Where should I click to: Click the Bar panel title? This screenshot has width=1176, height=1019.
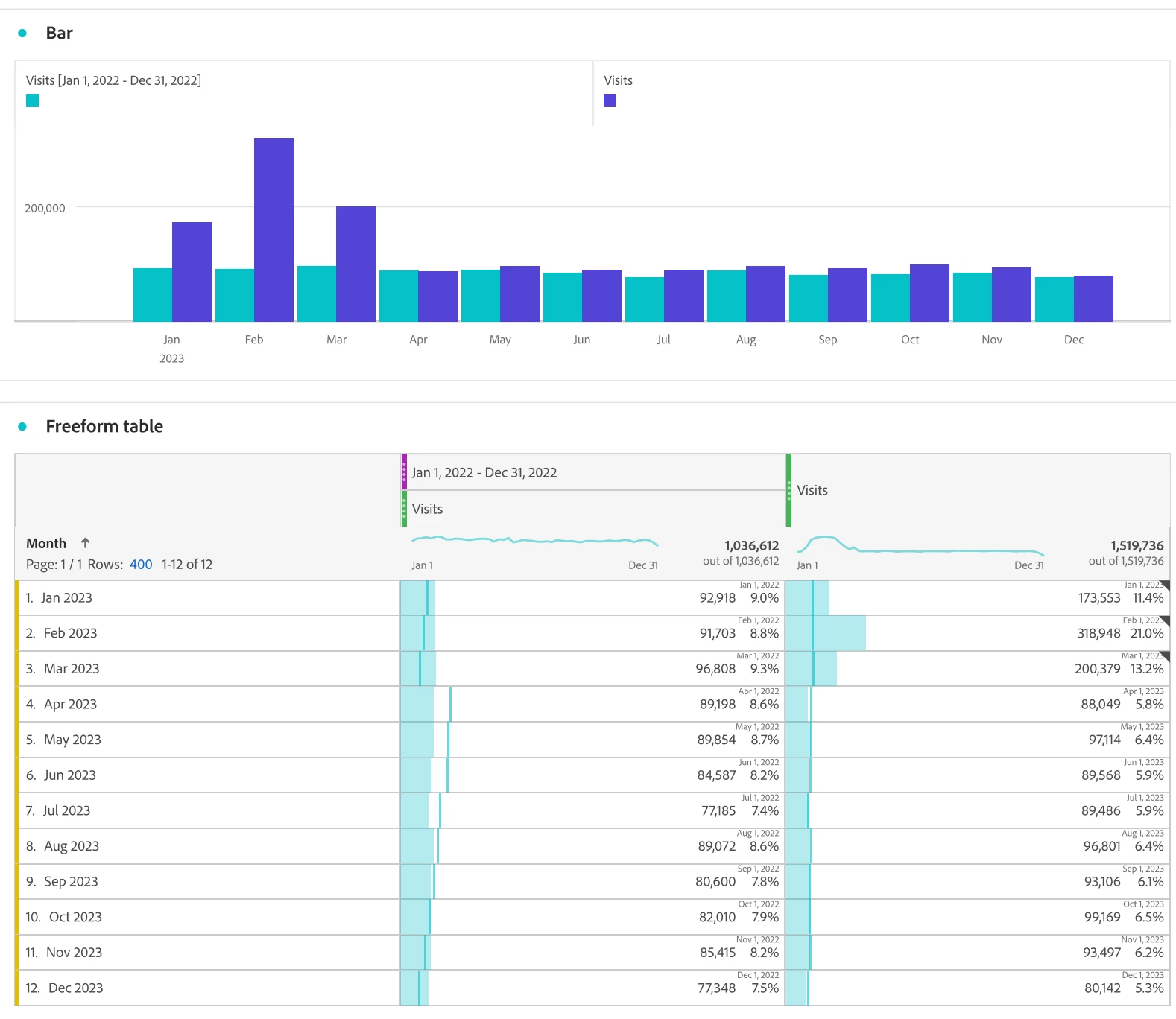point(60,33)
